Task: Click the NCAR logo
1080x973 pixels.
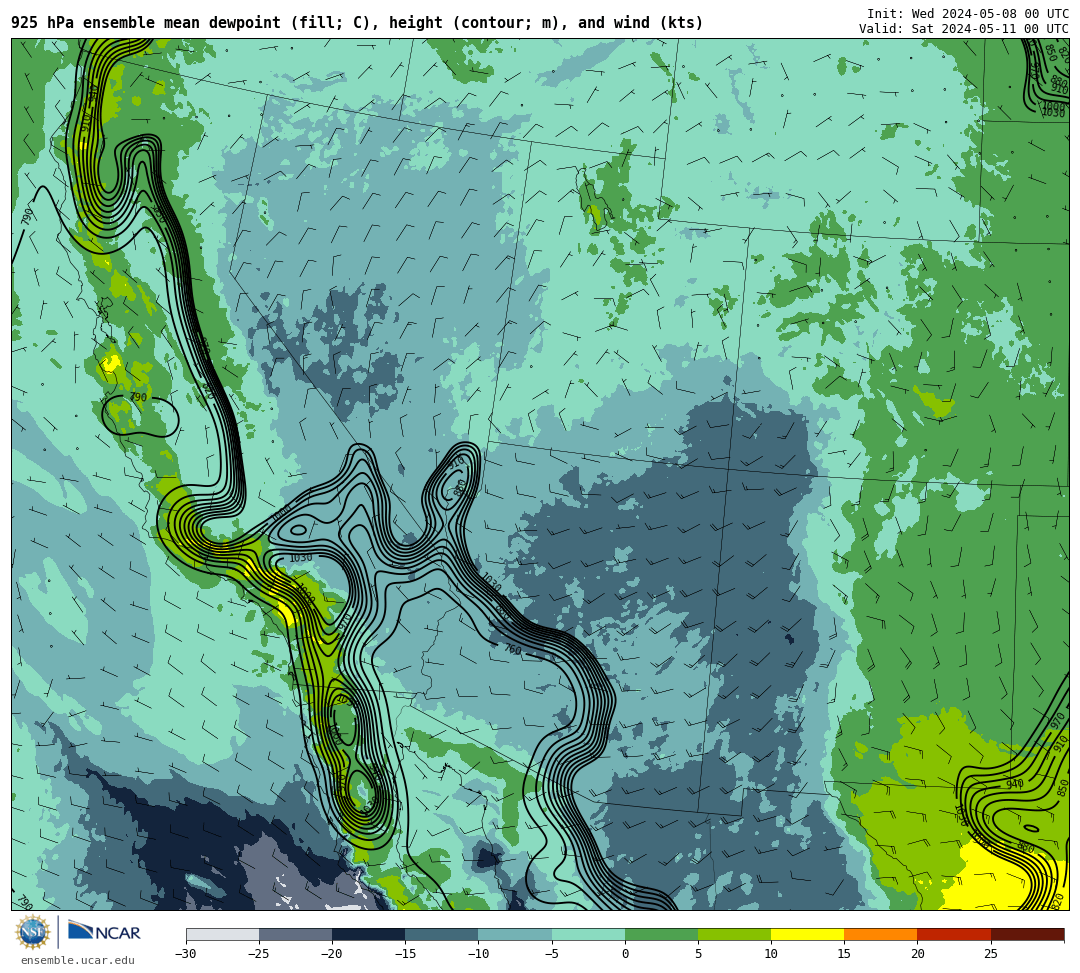Action: click(x=104, y=932)
